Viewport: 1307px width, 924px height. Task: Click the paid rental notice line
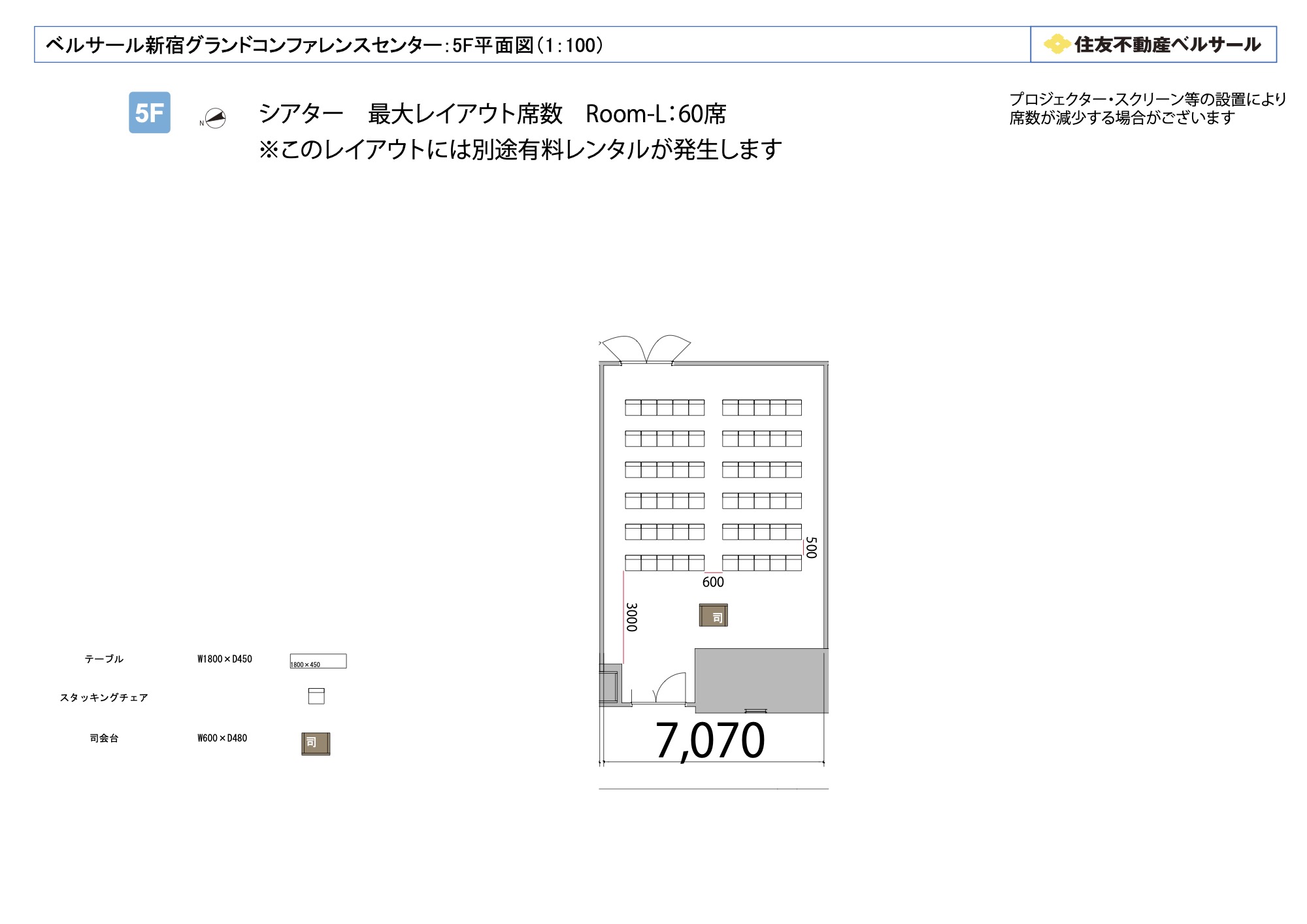tap(520, 150)
